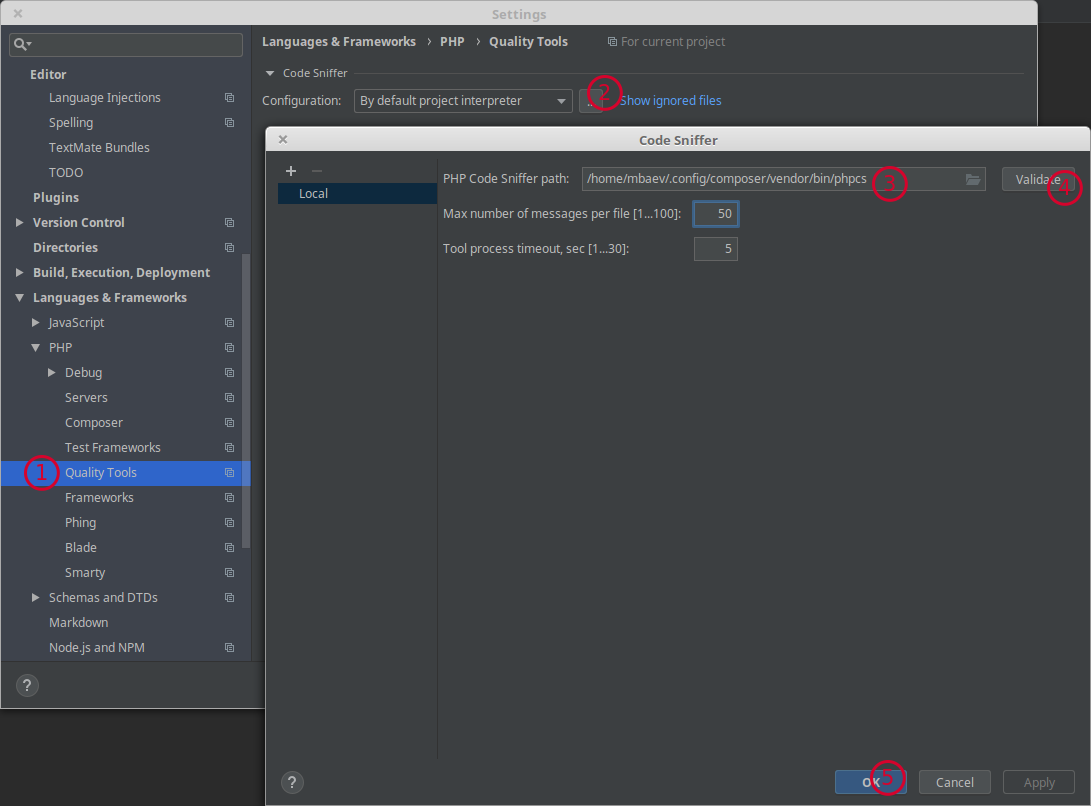Click the remove configuration minus icon
This screenshot has width=1091, height=806.
317,171
